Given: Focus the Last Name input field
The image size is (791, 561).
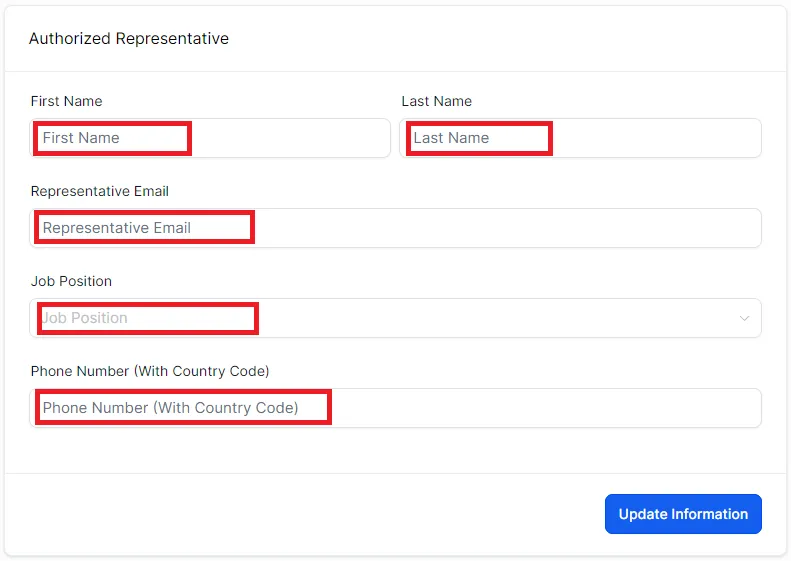Looking at the screenshot, I should [580, 138].
